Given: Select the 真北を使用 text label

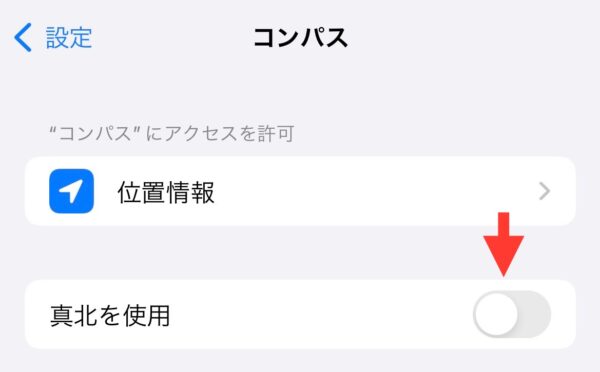Looking at the screenshot, I should click(110, 315).
